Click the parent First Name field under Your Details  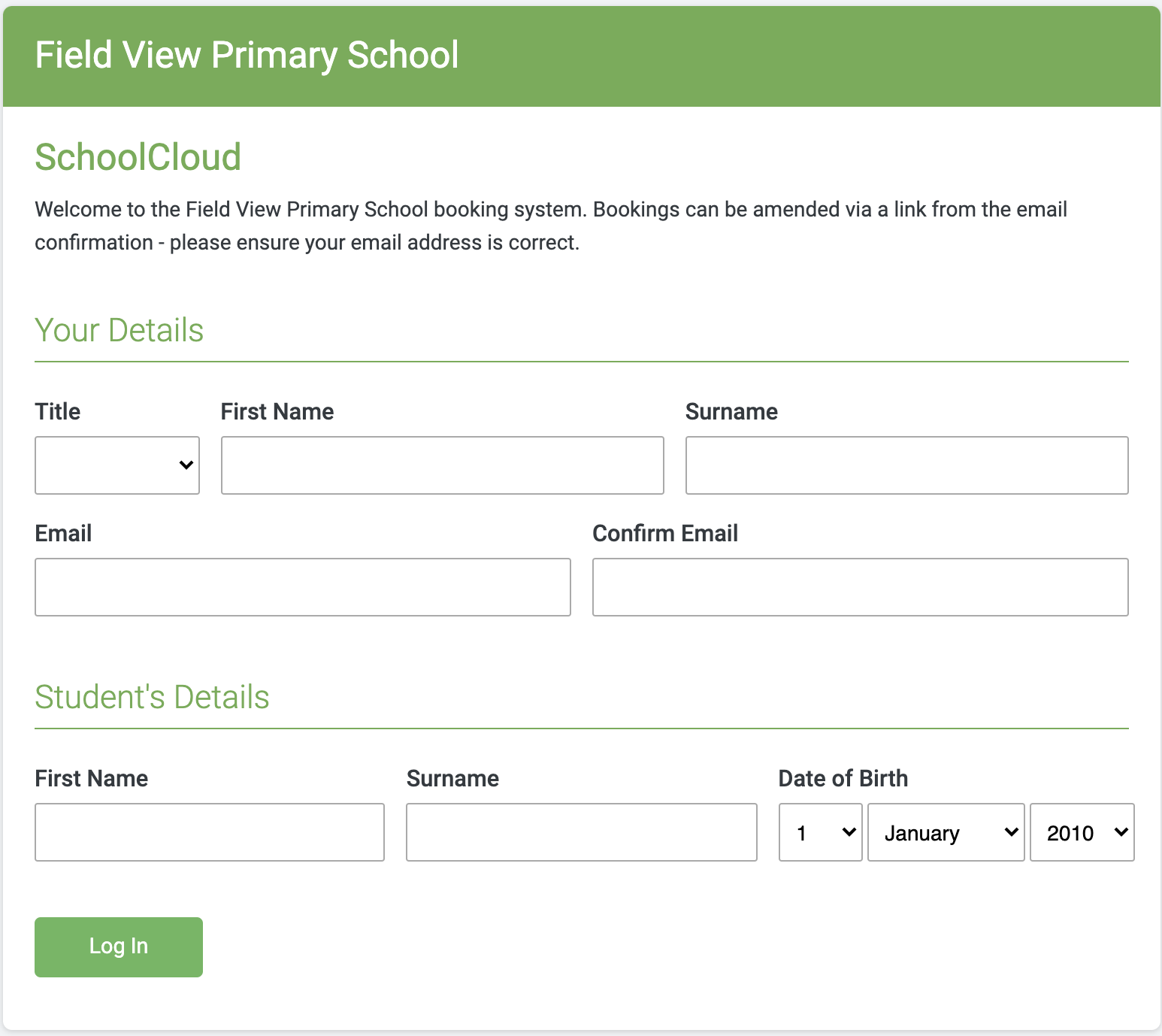click(443, 465)
